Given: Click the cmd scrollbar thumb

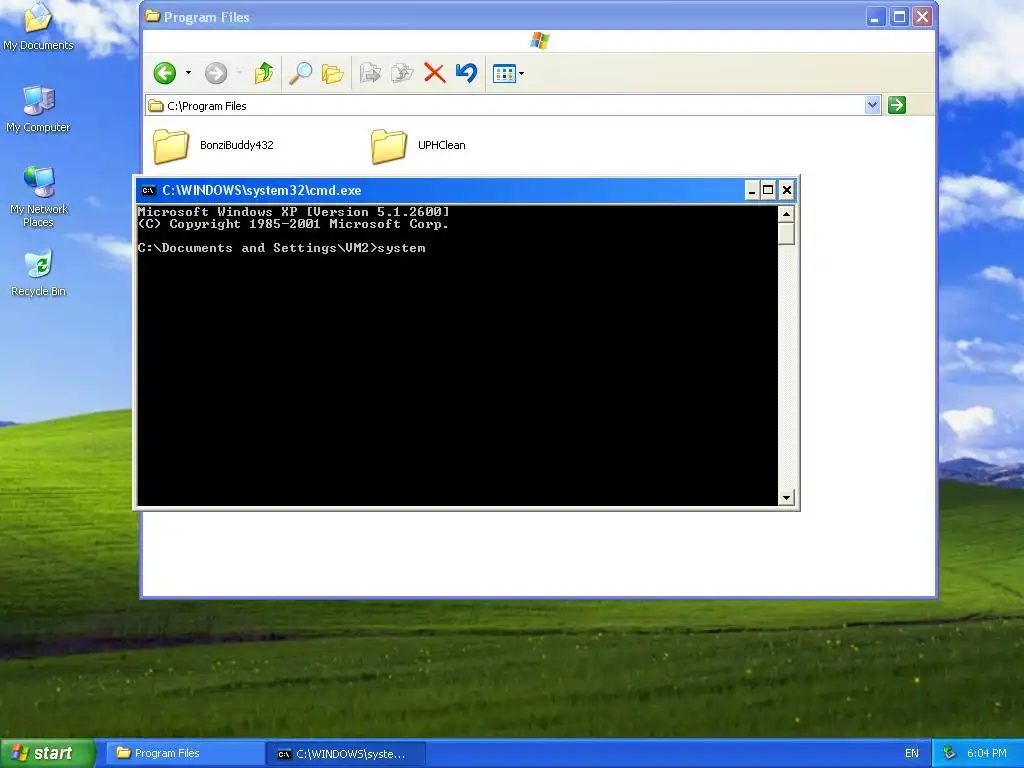Looking at the screenshot, I should coord(786,233).
